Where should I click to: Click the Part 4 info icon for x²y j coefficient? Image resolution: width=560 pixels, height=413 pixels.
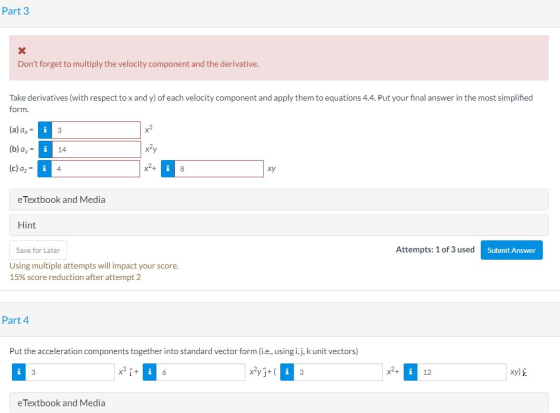point(150,372)
